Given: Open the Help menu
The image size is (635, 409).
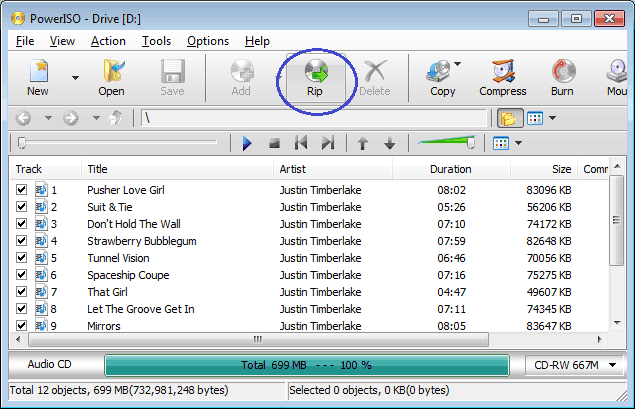Looking at the screenshot, I should pos(257,41).
